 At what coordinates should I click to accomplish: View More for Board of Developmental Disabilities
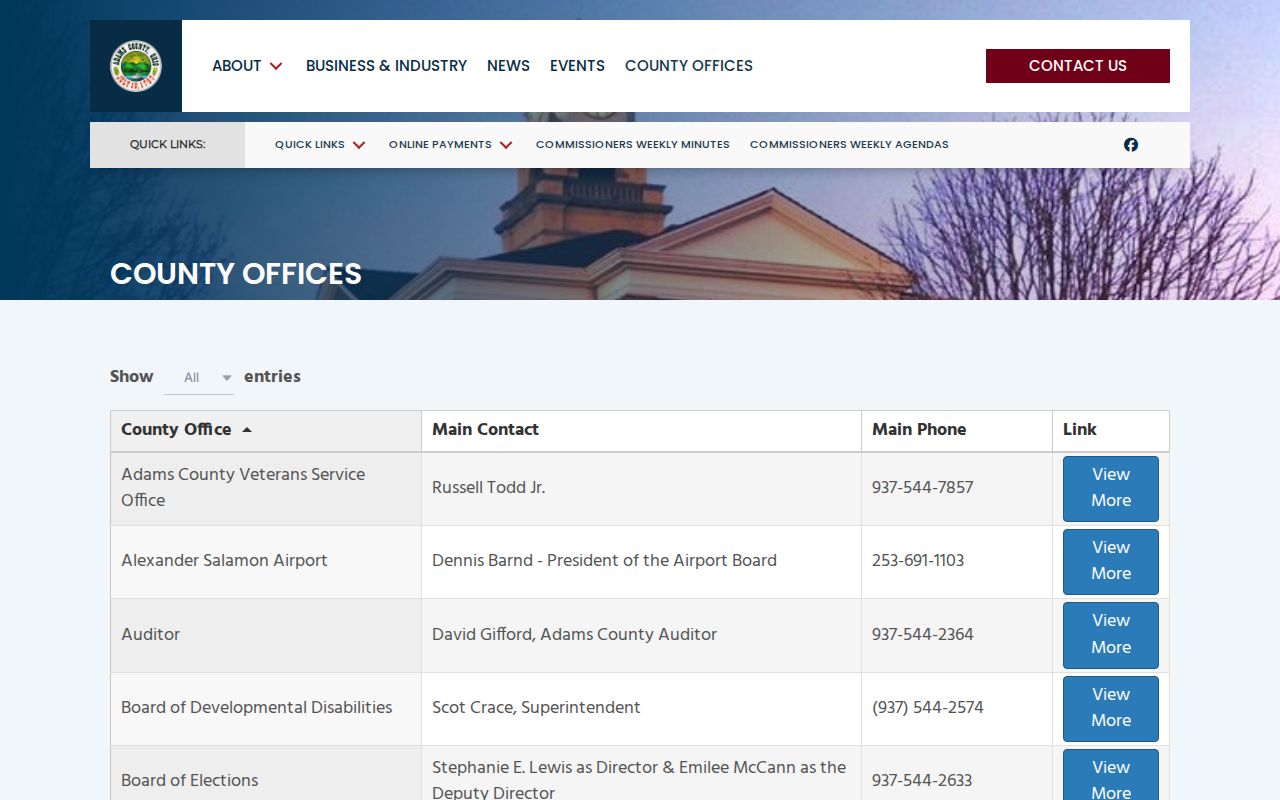pyautogui.click(x=1111, y=708)
